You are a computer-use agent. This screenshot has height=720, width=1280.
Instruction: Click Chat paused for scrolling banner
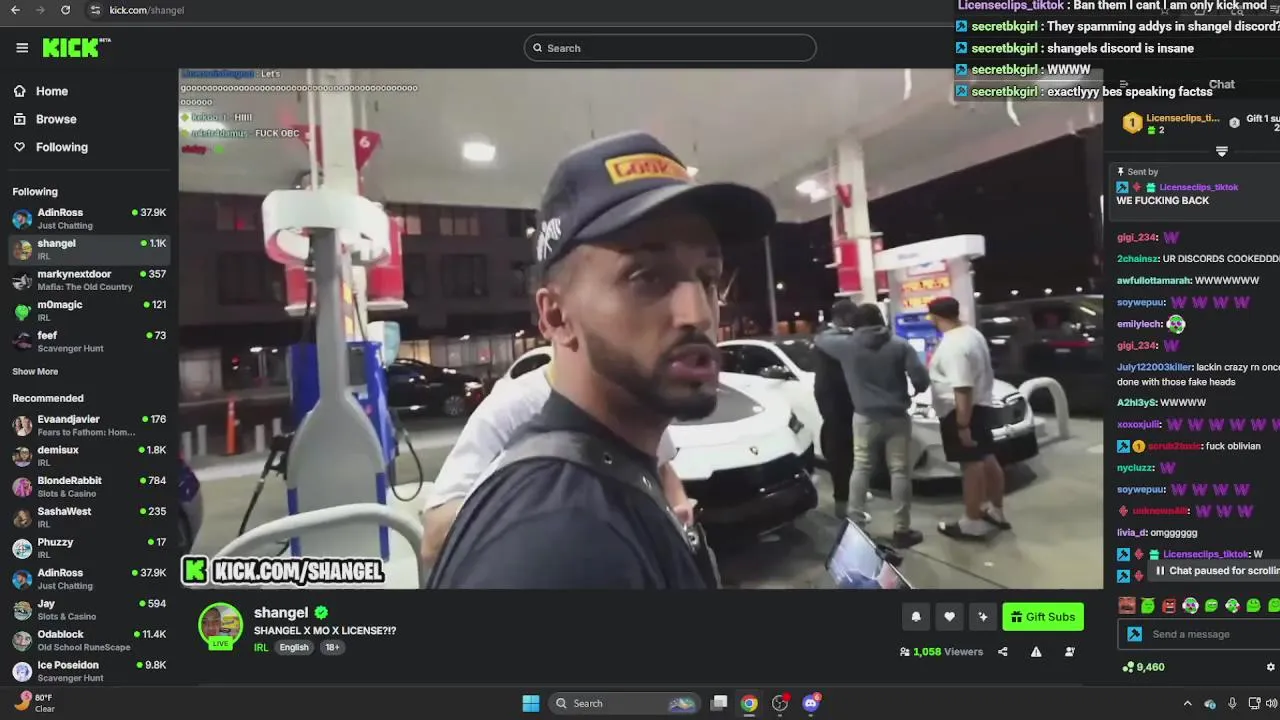pyautogui.click(x=1216, y=571)
